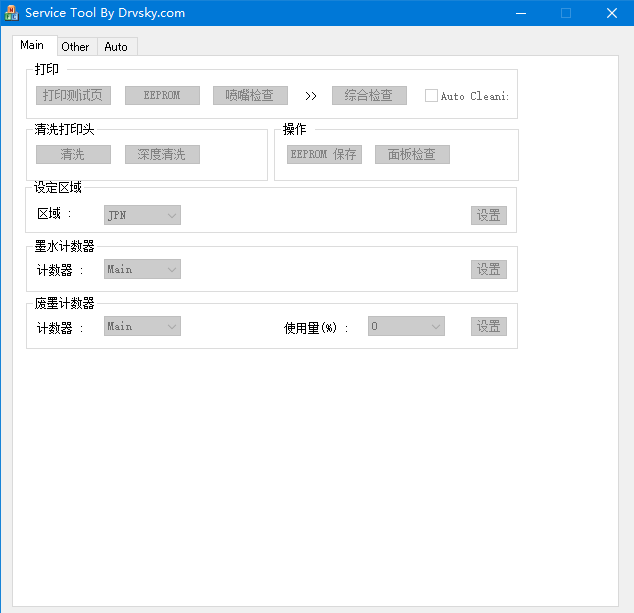This screenshot has height=613, width=634.
Task: Click the EEPROM print button
Action: click(x=162, y=95)
